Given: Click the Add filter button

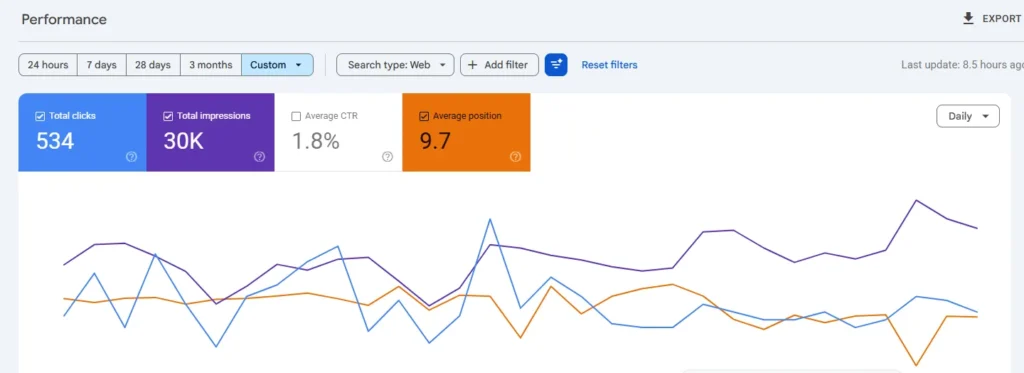Looking at the screenshot, I should (499, 65).
